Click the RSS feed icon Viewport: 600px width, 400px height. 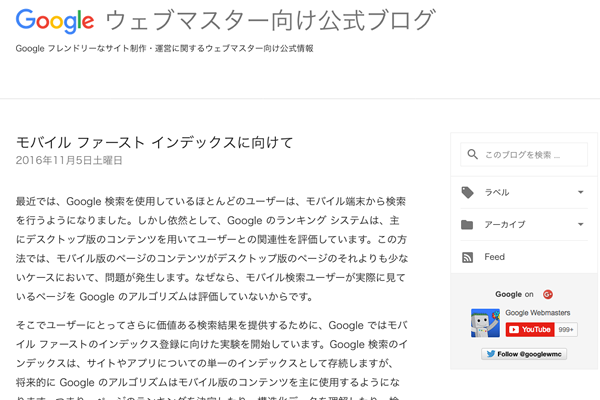[467, 257]
